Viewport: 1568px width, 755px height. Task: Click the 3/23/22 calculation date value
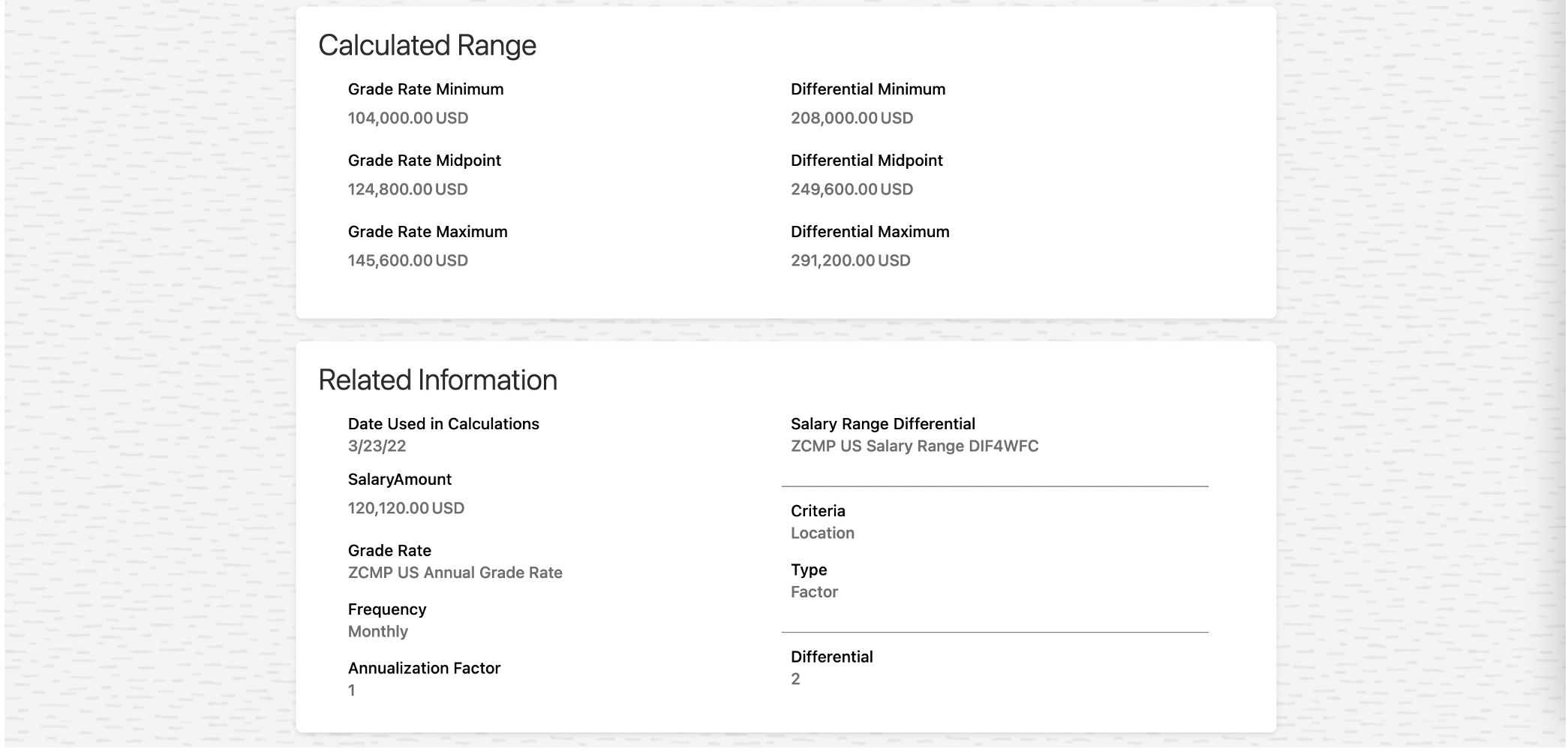click(377, 447)
